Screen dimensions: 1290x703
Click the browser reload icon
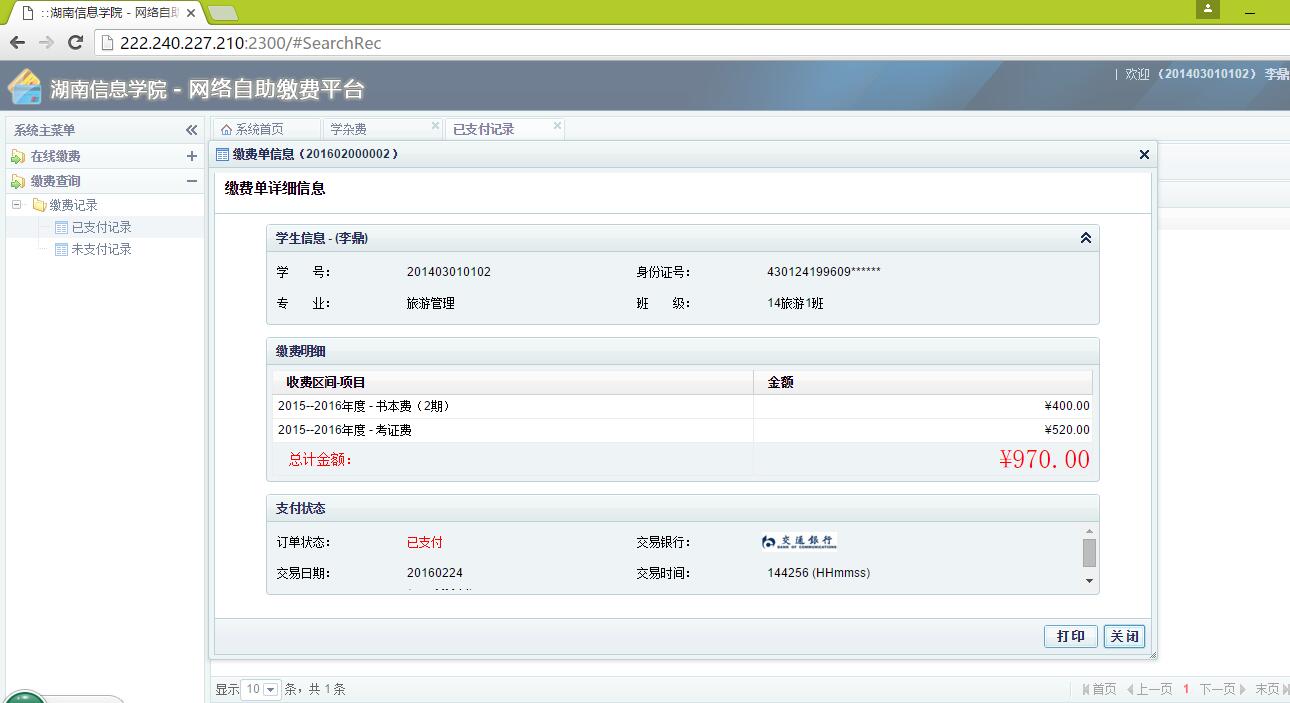click(75, 42)
